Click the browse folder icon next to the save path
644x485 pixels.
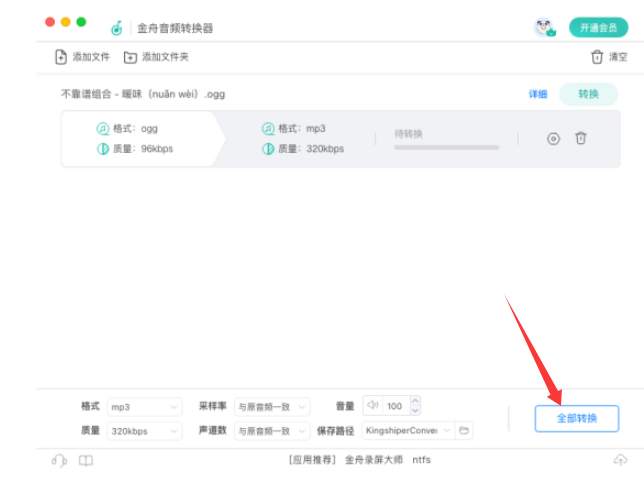tap(464, 430)
